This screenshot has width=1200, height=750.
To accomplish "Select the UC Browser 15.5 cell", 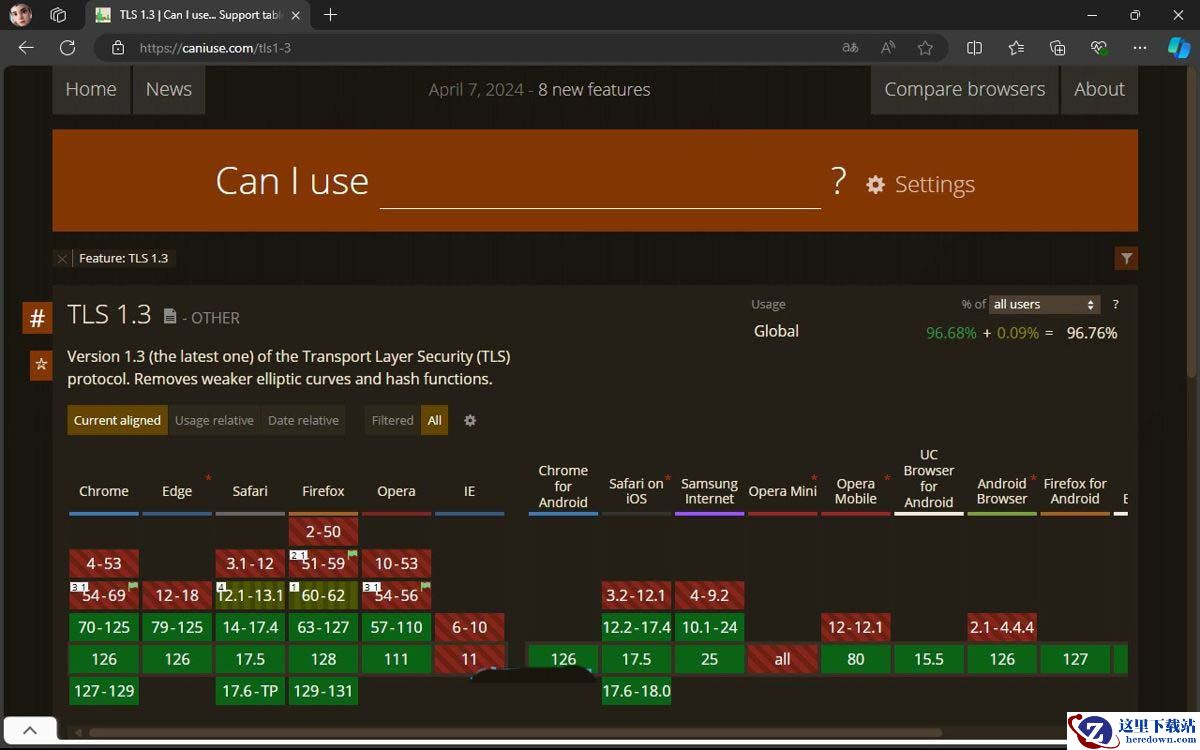I will [928, 659].
